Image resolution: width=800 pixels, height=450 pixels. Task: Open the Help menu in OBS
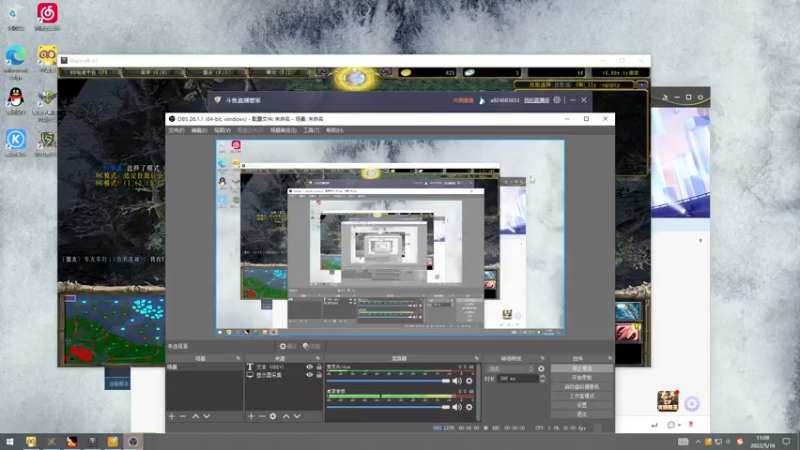[335, 131]
